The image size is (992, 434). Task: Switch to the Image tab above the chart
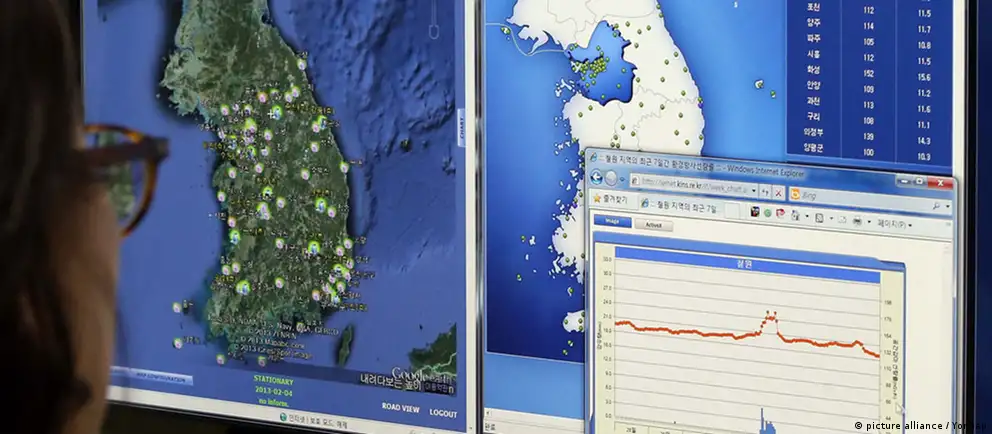[x=612, y=222]
